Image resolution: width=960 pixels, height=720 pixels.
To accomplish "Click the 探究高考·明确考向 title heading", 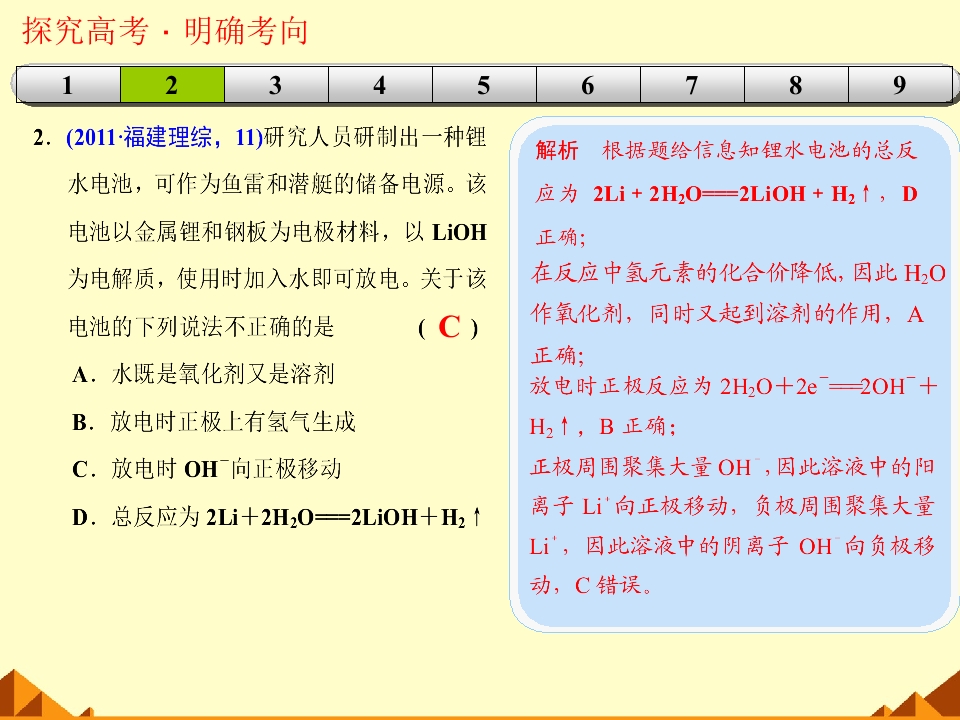I will coord(165,30).
